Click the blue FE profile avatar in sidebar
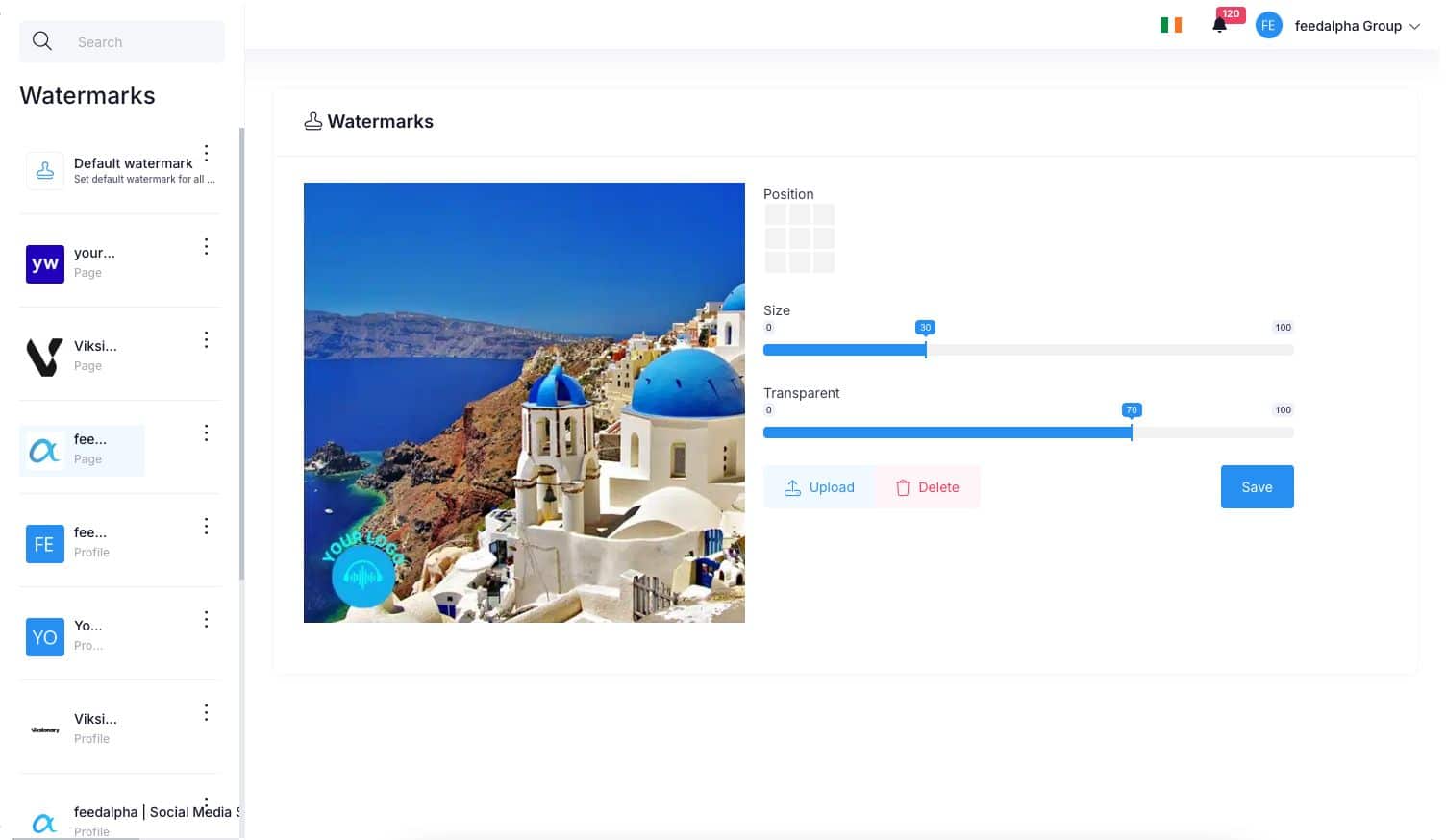The image size is (1446, 840). pyautogui.click(x=45, y=544)
